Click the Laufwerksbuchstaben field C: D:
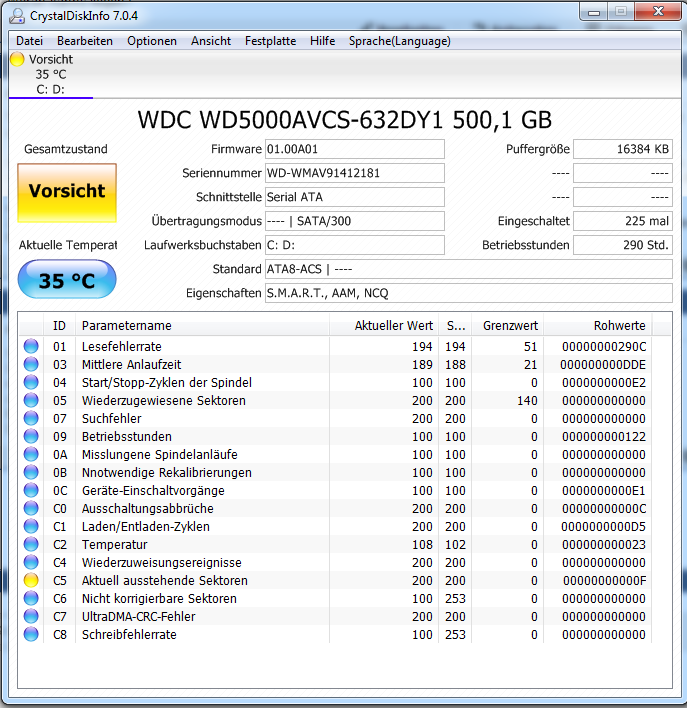 [355, 245]
